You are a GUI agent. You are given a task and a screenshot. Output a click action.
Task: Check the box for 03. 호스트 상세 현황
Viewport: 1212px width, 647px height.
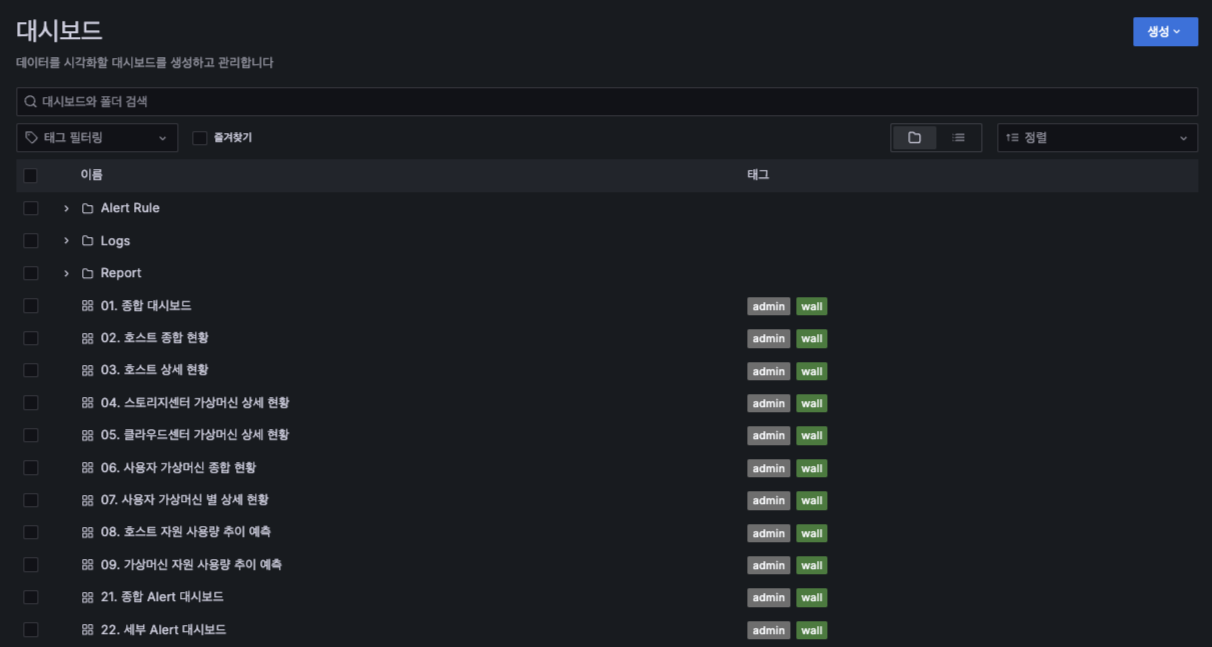pyautogui.click(x=31, y=370)
